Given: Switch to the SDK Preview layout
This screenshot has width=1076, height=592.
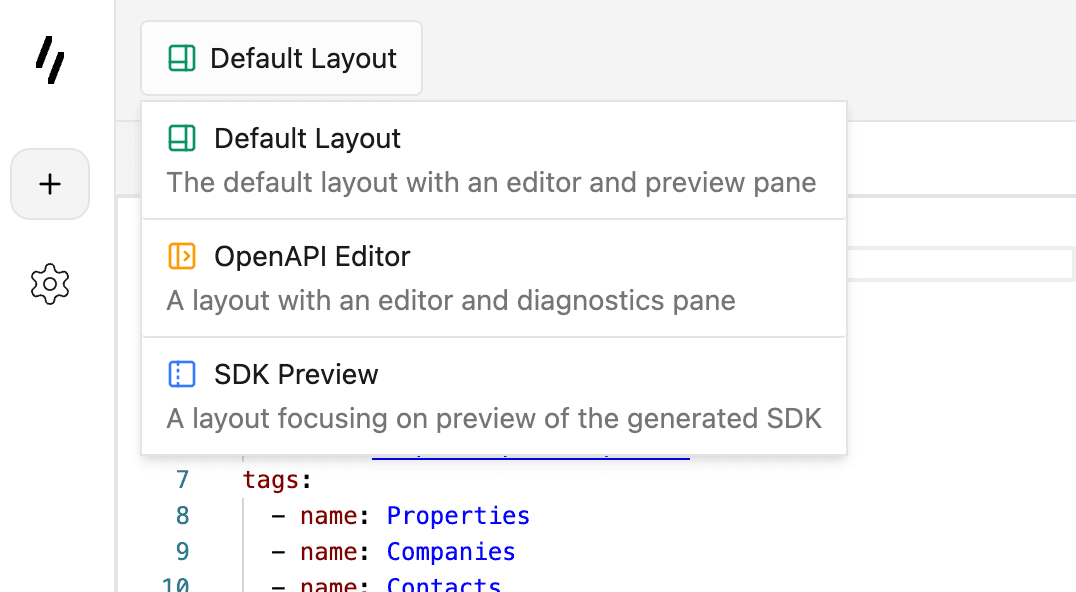Looking at the screenshot, I should point(296,375).
